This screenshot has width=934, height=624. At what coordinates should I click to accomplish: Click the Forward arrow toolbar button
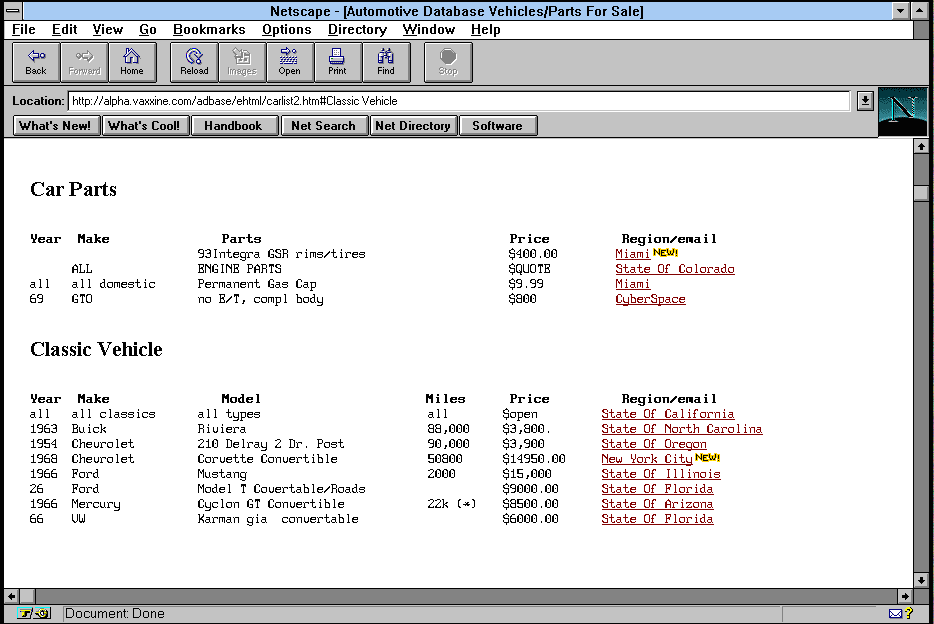[x=84, y=62]
